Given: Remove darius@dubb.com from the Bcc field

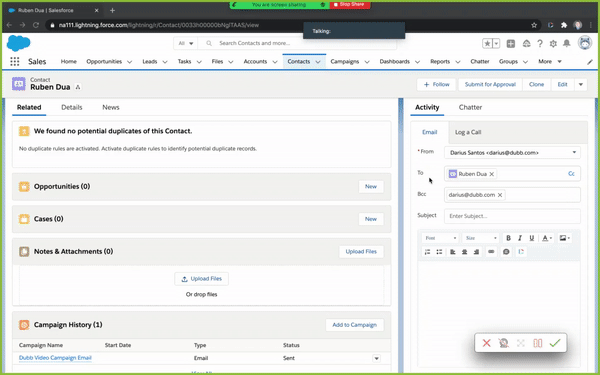Looking at the screenshot, I should click(x=500, y=195).
